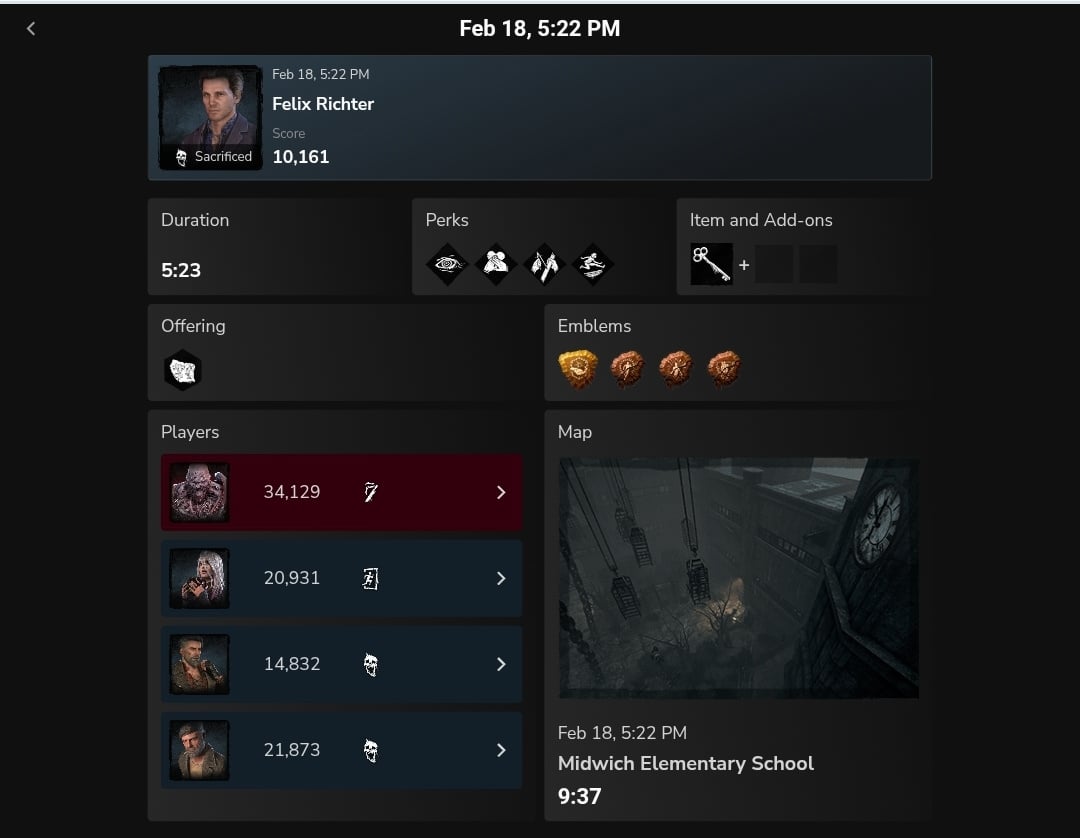This screenshot has height=838, width=1080.
Task: Click the Midwich Elementary School map name
Action: click(x=686, y=763)
